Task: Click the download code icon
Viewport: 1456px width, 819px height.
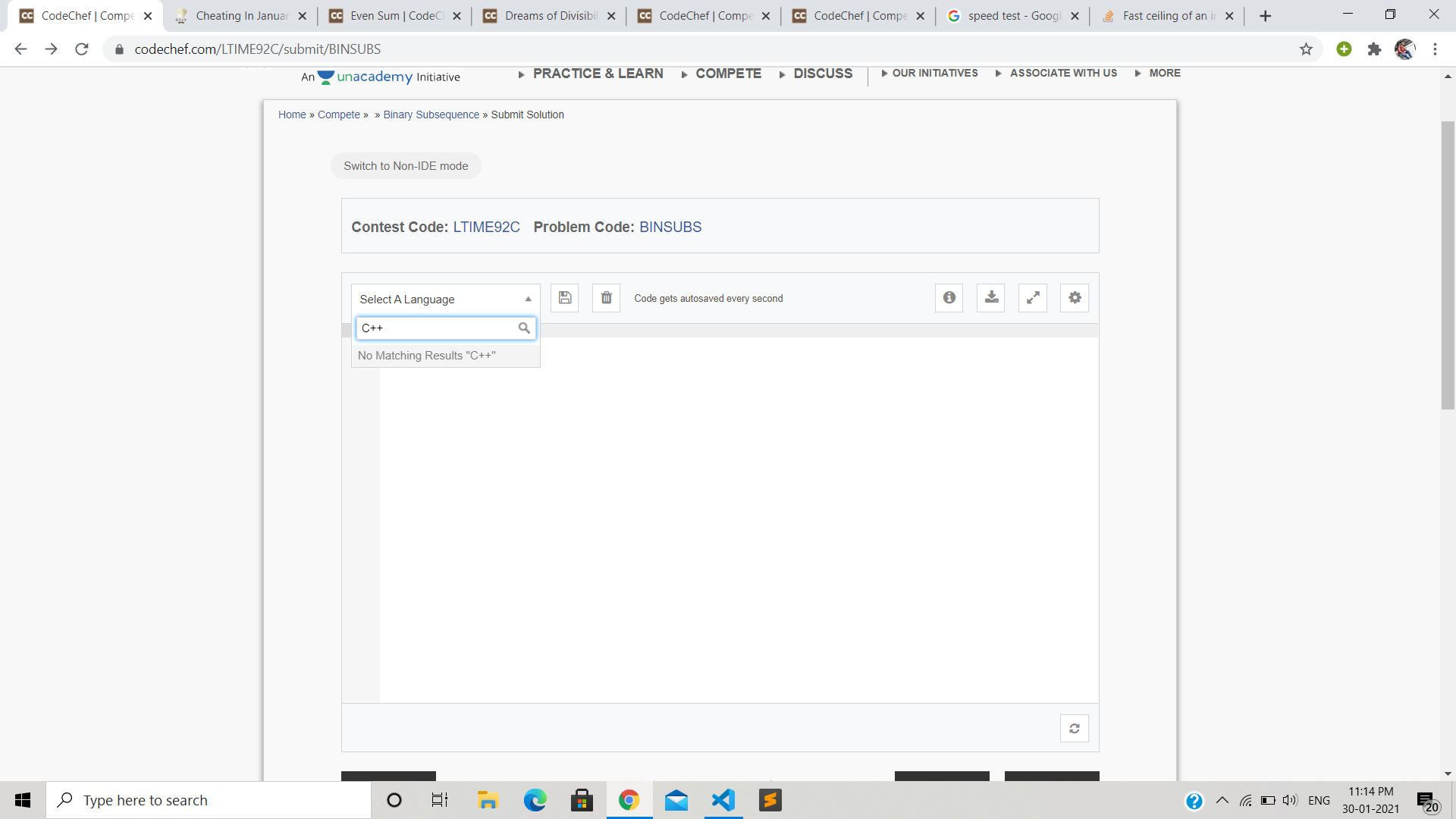Action: coord(990,297)
